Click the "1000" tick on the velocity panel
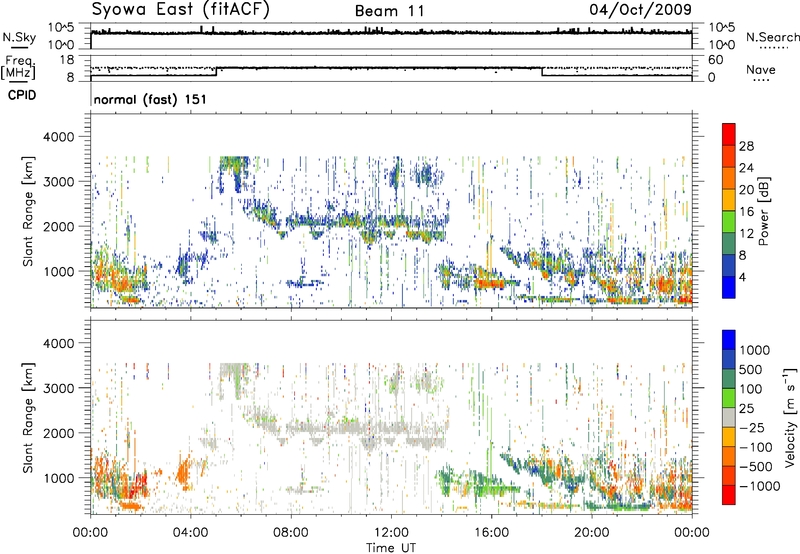 59,478
